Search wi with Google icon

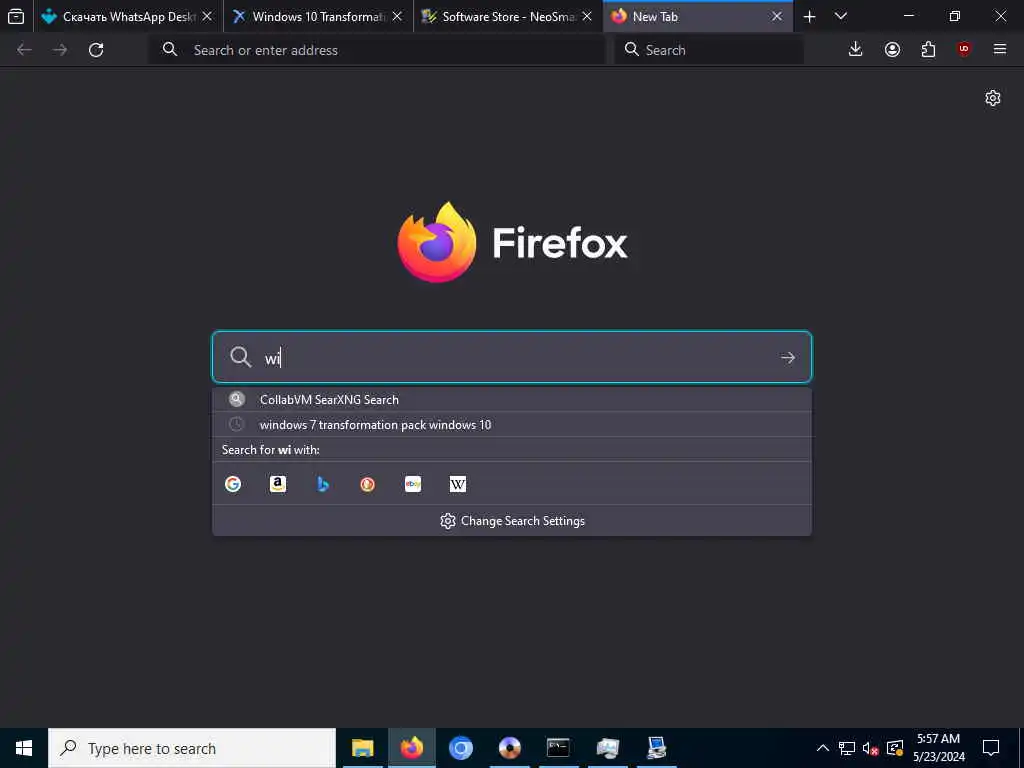pyautogui.click(x=232, y=484)
